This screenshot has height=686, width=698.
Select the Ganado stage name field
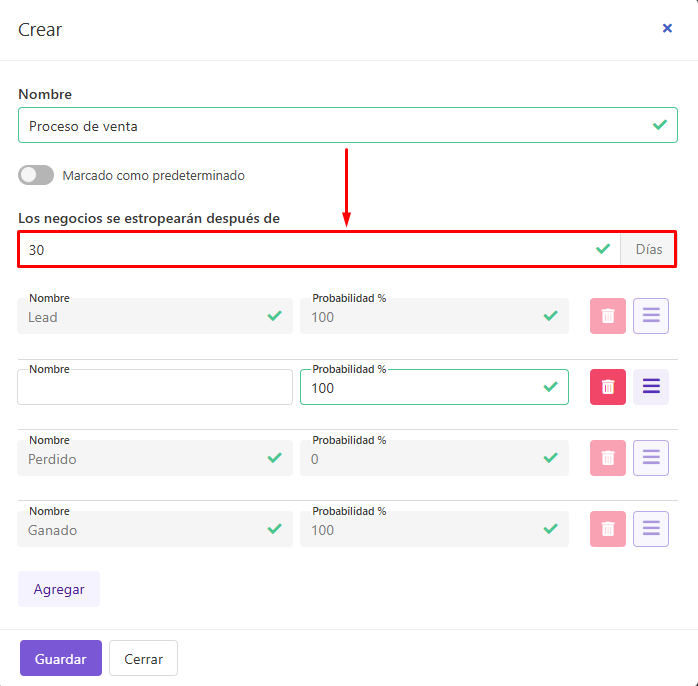(155, 529)
